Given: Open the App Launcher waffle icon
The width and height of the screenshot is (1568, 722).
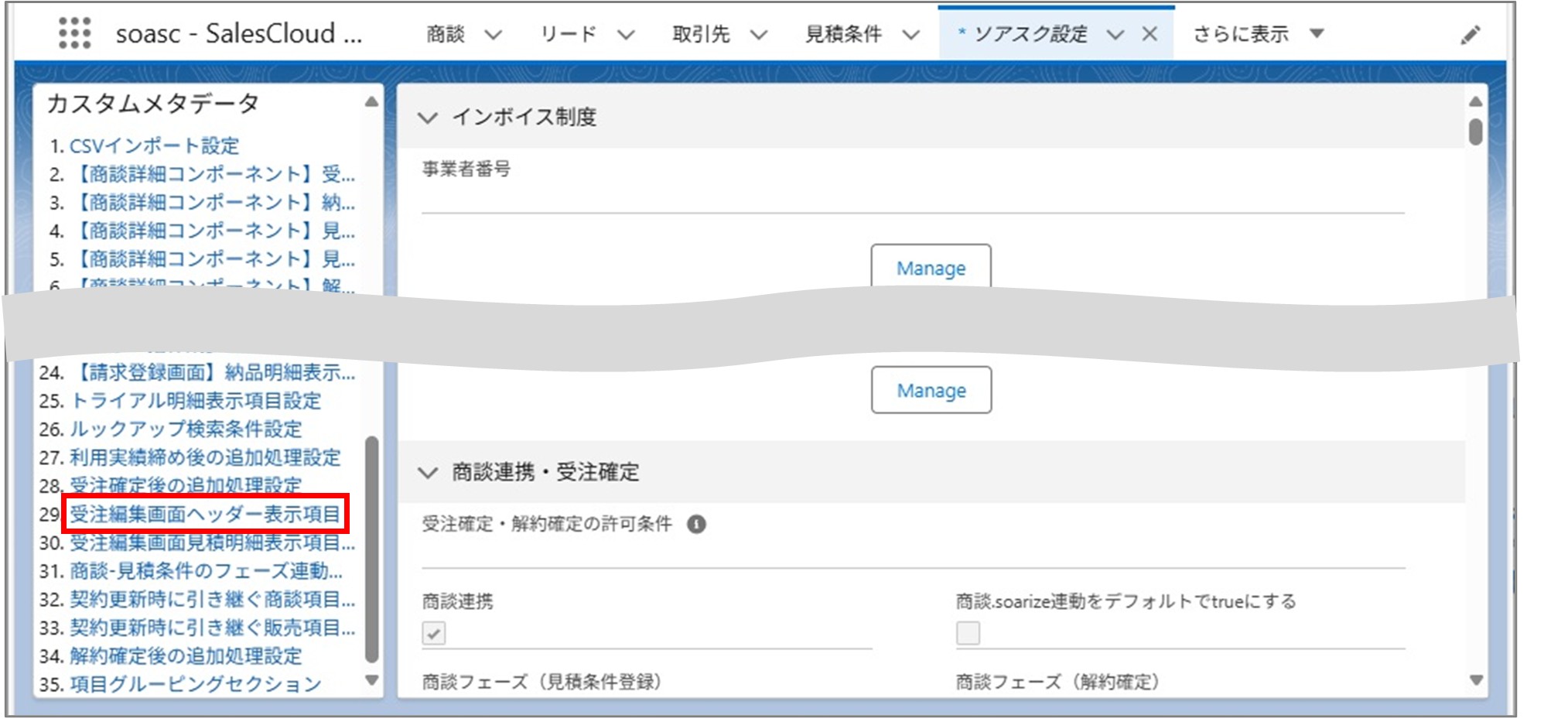Looking at the screenshot, I should (75, 33).
